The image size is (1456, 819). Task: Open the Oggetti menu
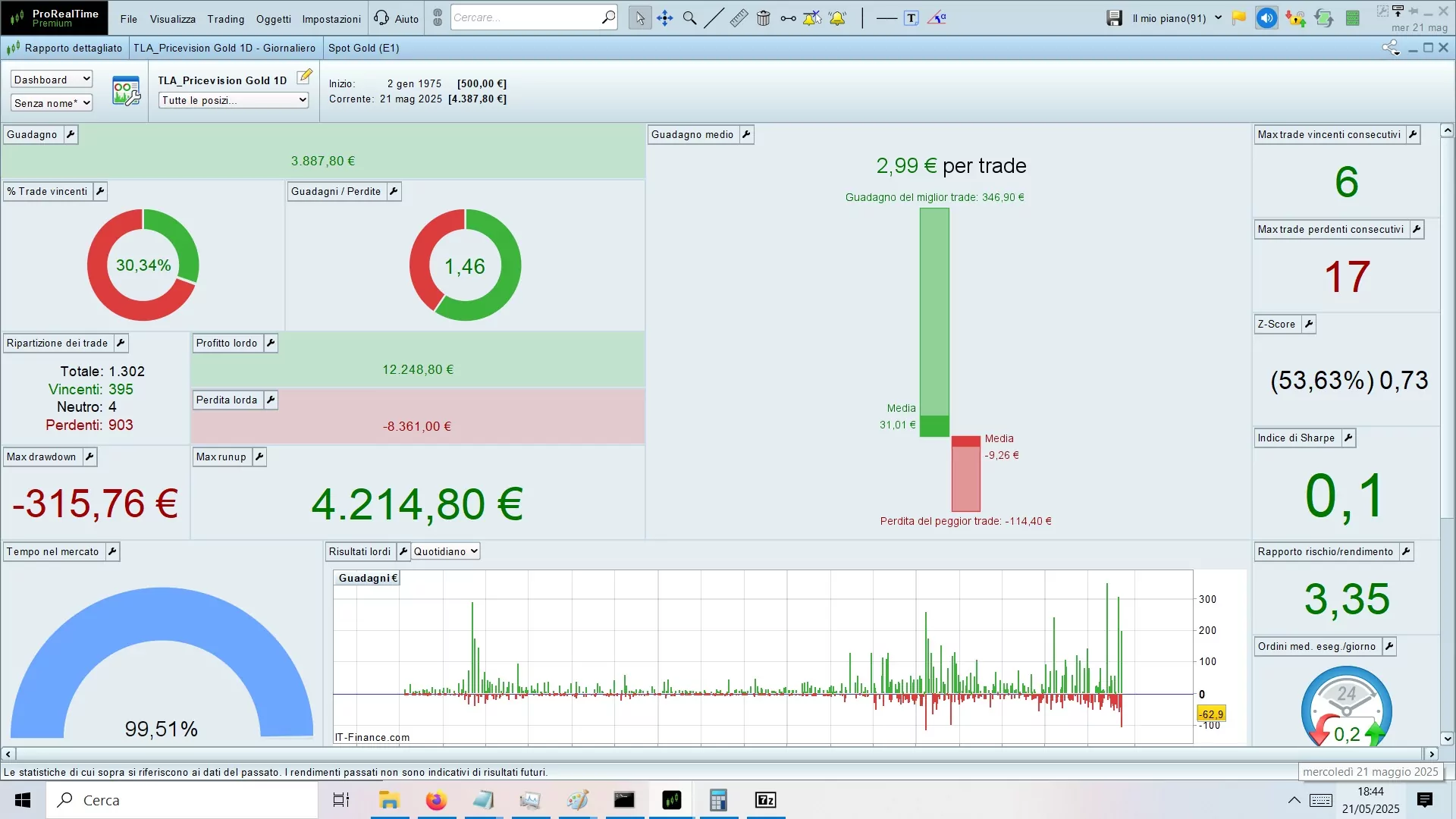(x=274, y=19)
